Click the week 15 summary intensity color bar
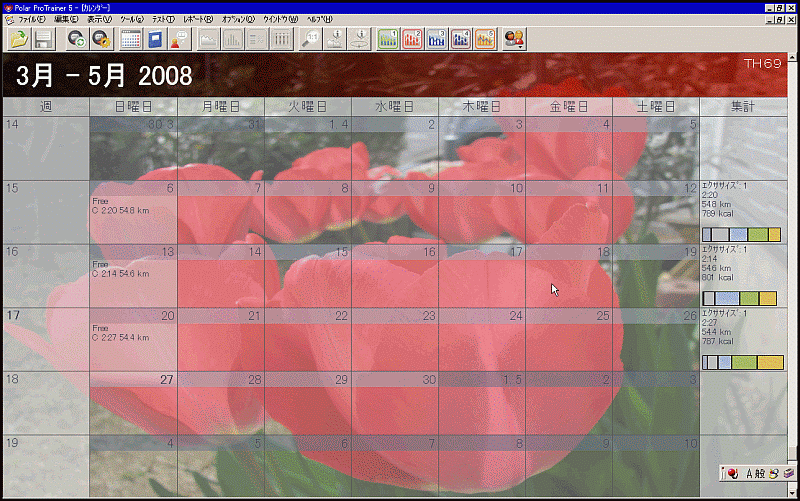Screen dimensions: 800x501 741,234
